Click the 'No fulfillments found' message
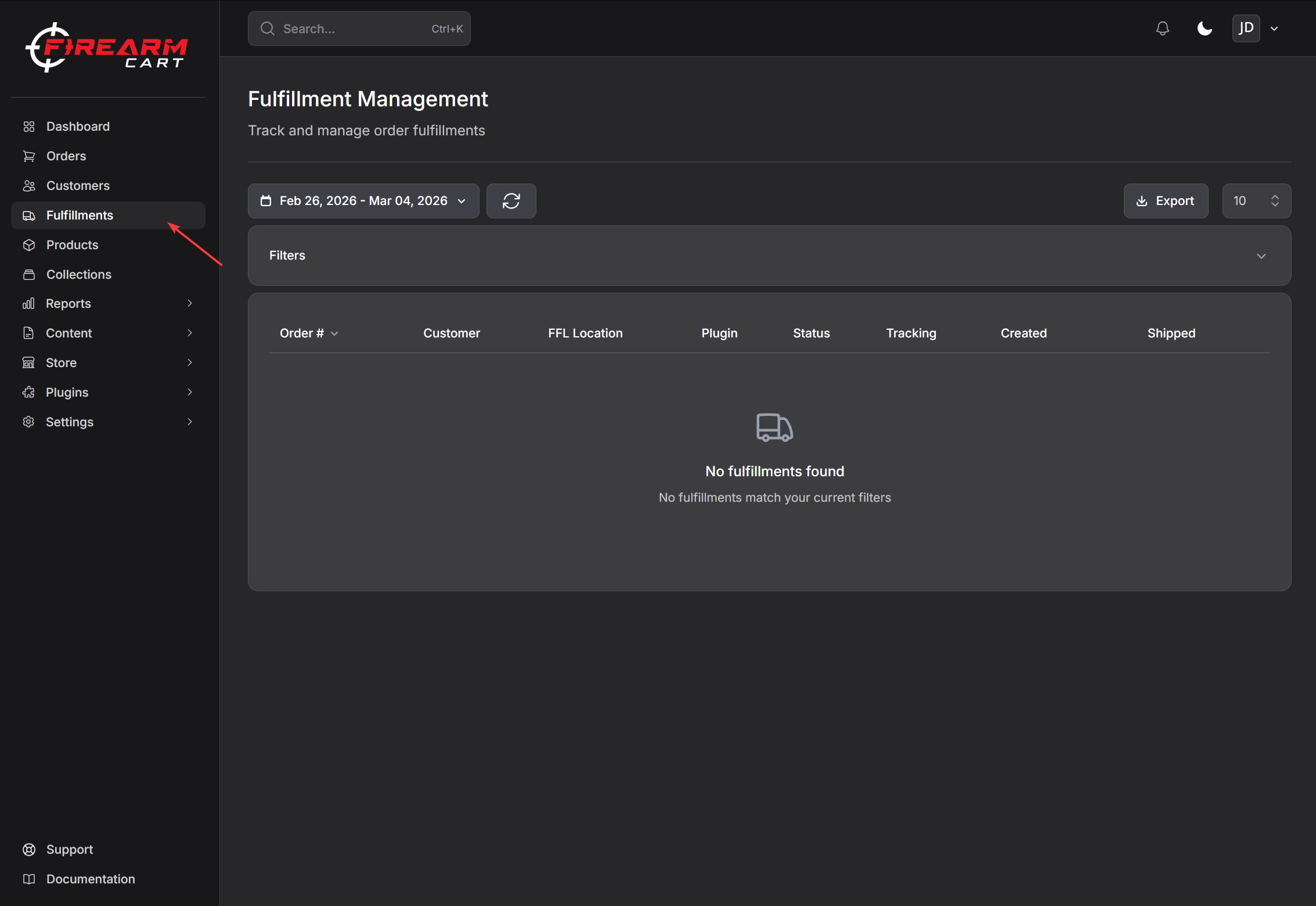The width and height of the screenshot is (1316, 906). (x=775, y=472)
